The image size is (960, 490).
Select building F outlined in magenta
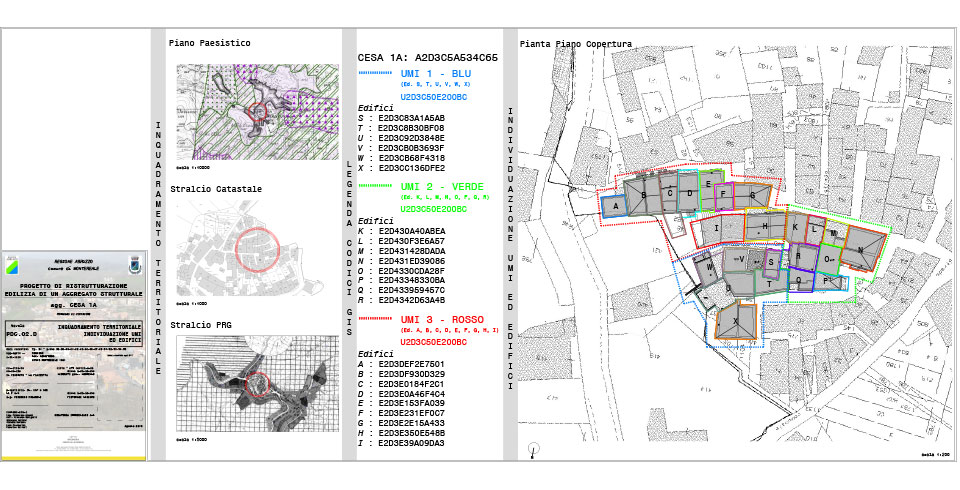coord(724,195)
